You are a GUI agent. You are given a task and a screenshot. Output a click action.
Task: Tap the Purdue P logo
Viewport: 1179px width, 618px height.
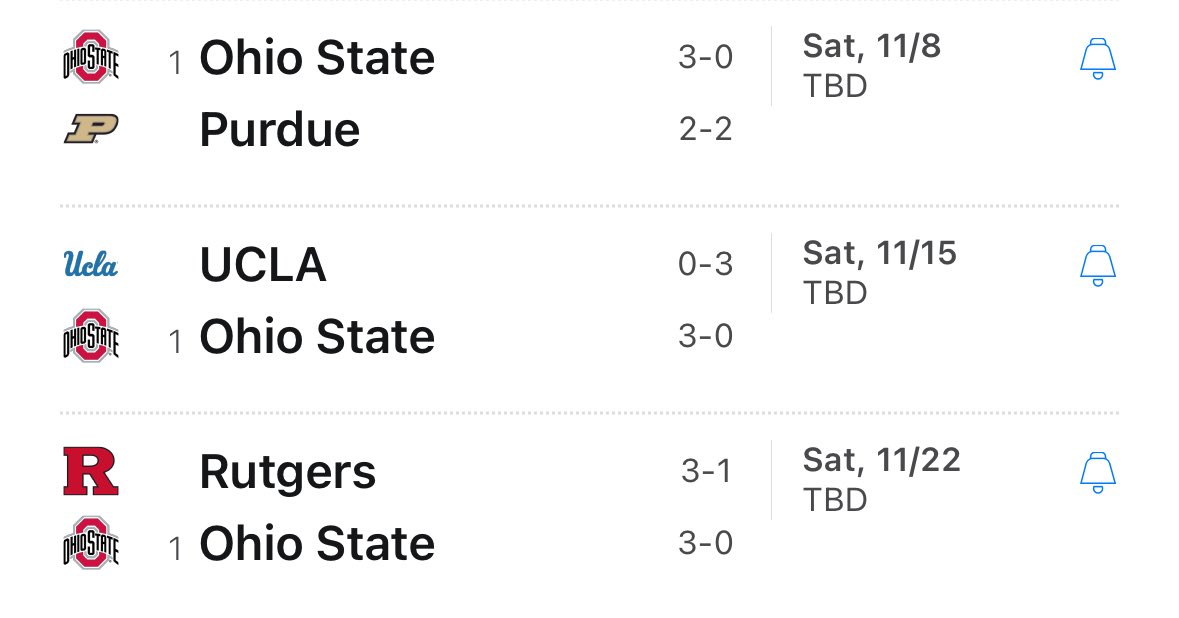[91, 129]
